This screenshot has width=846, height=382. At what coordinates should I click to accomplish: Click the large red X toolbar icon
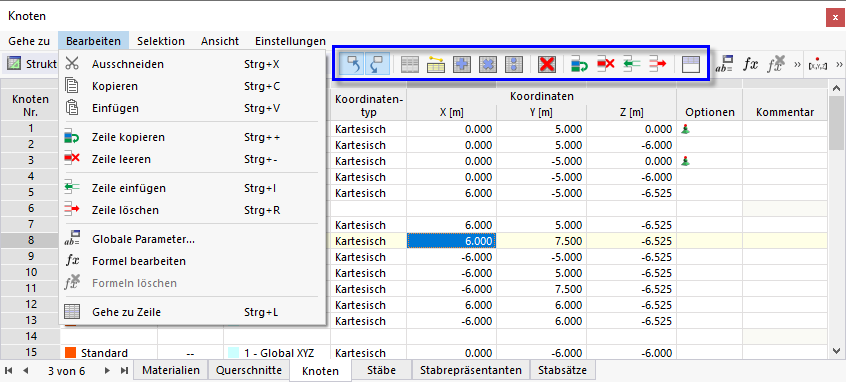[x=547, y=65]
